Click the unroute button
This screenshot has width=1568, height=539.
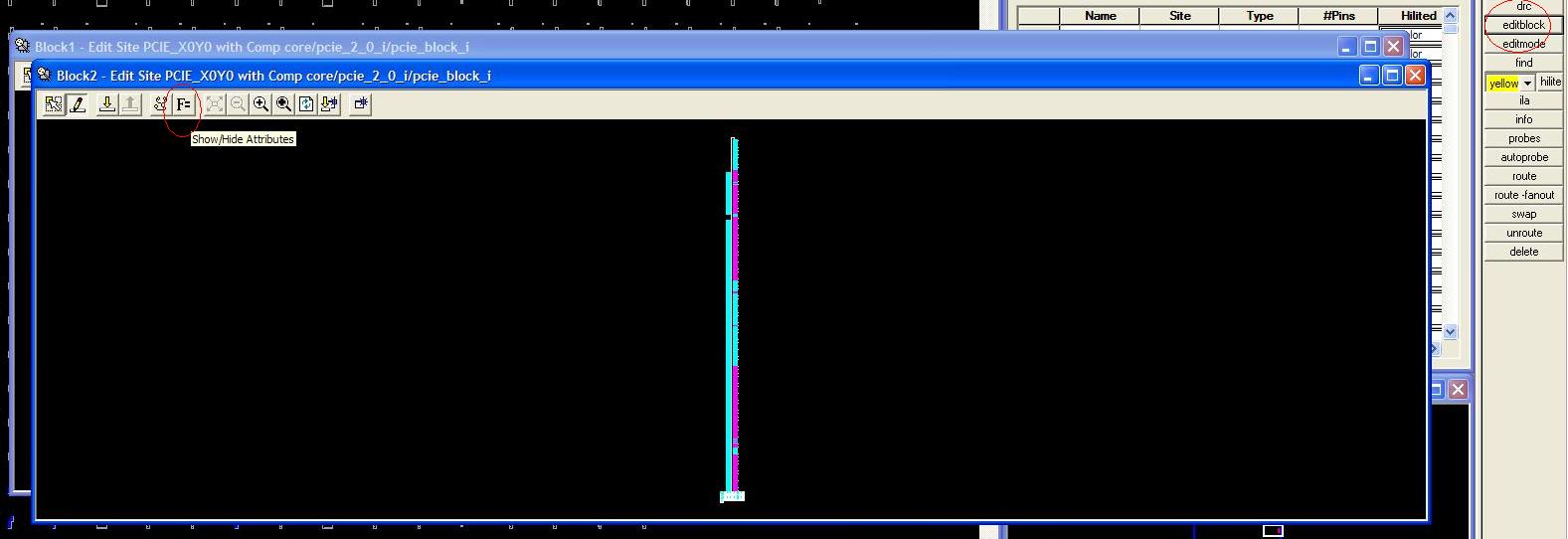pos(1523,233)
